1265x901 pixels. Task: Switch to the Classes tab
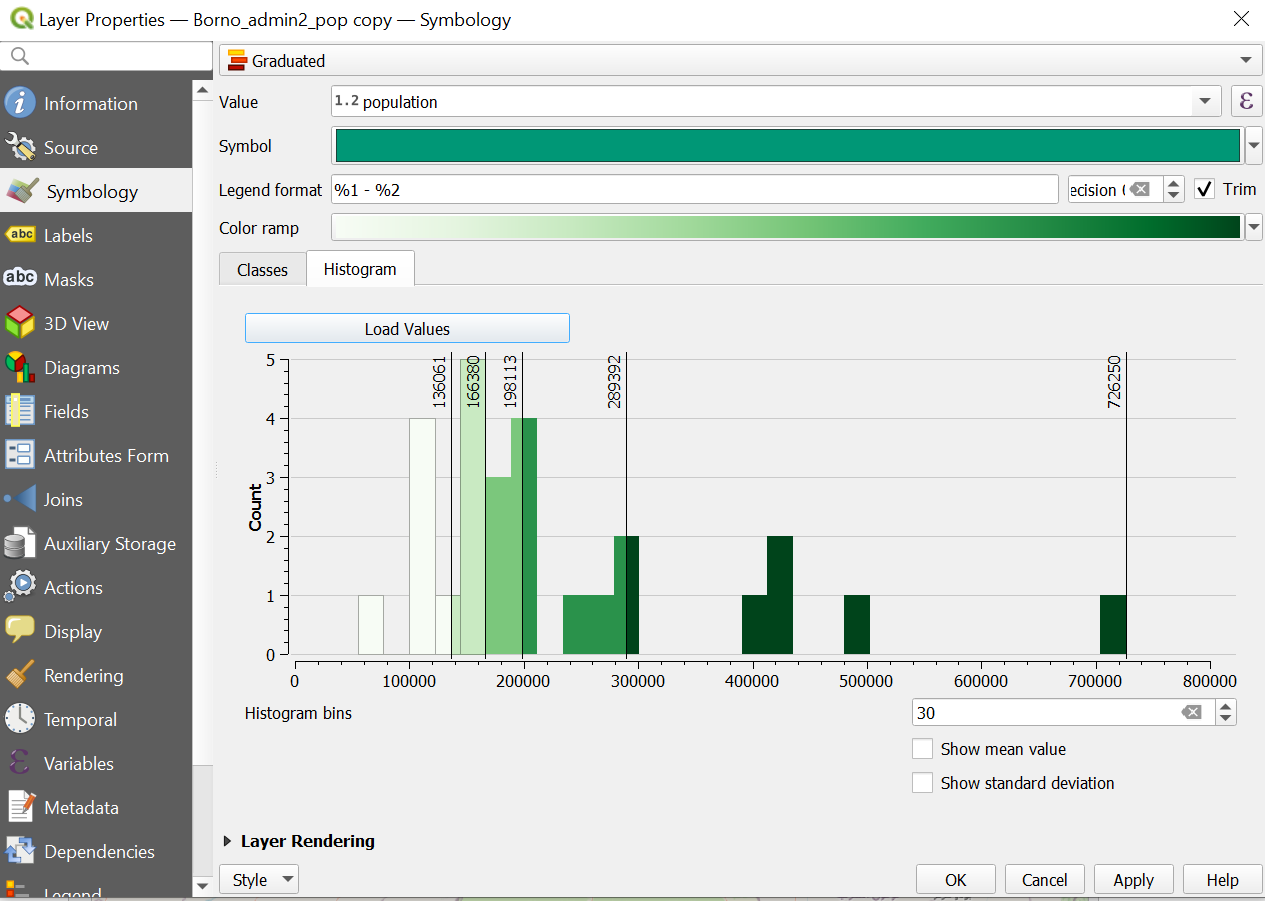[x=262, y=270]
